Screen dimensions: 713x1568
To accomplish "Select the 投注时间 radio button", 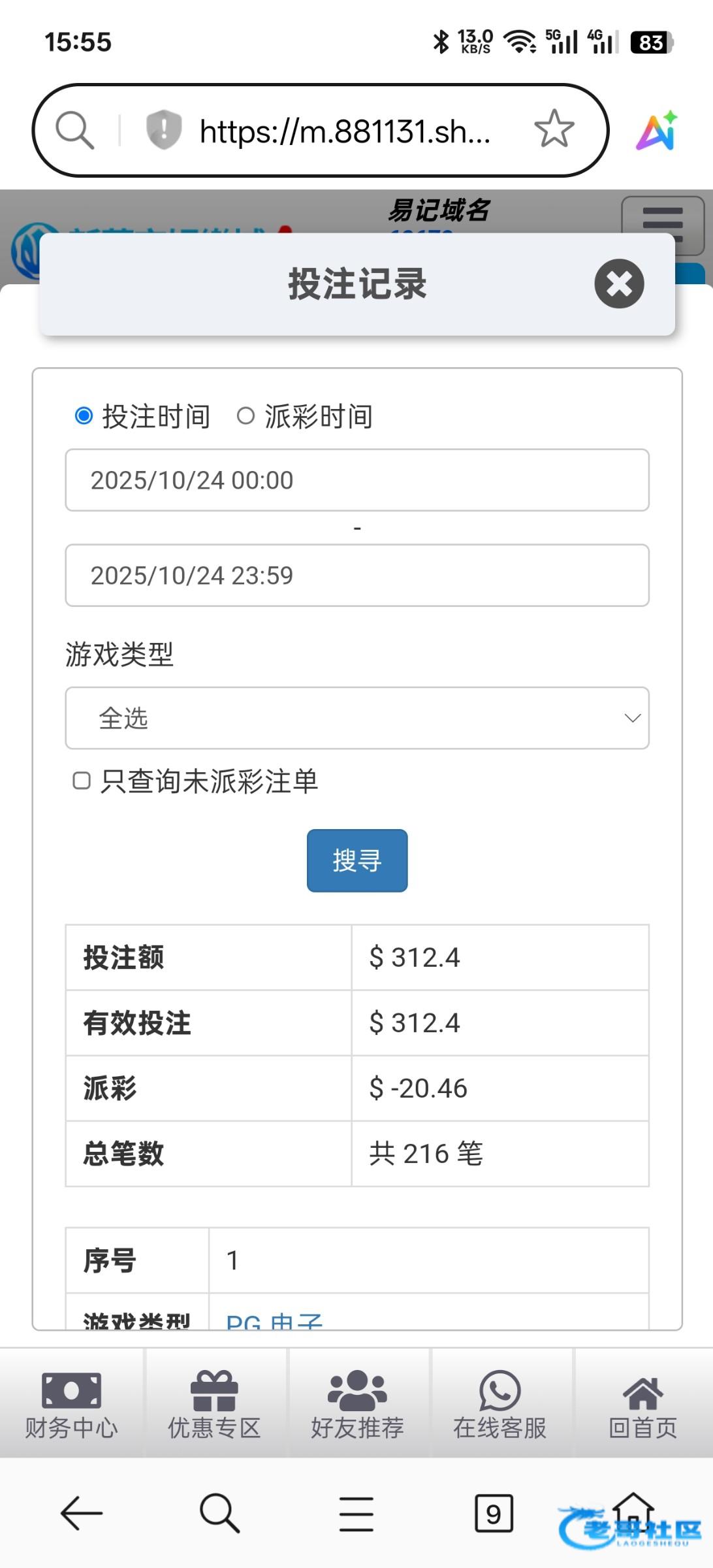I will click(84, 416).
